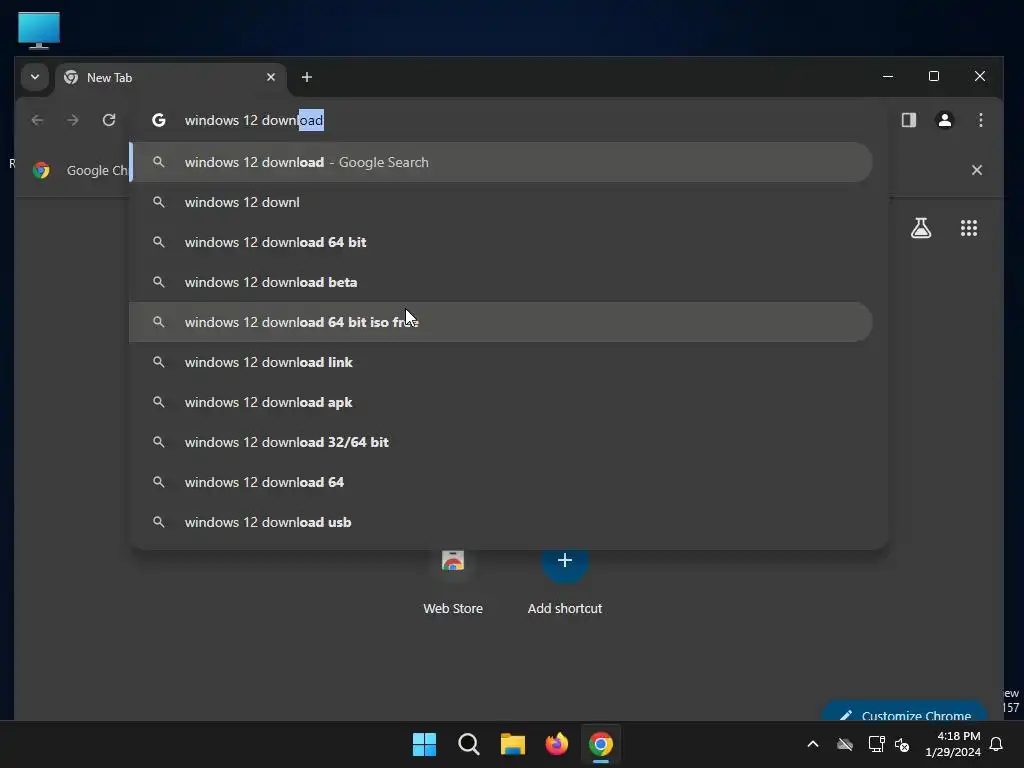Viewport: 1024px width, 768px height.
Task: Select 'windows 12 download 32/64 bit' suggestion
Action: [501, 442]
